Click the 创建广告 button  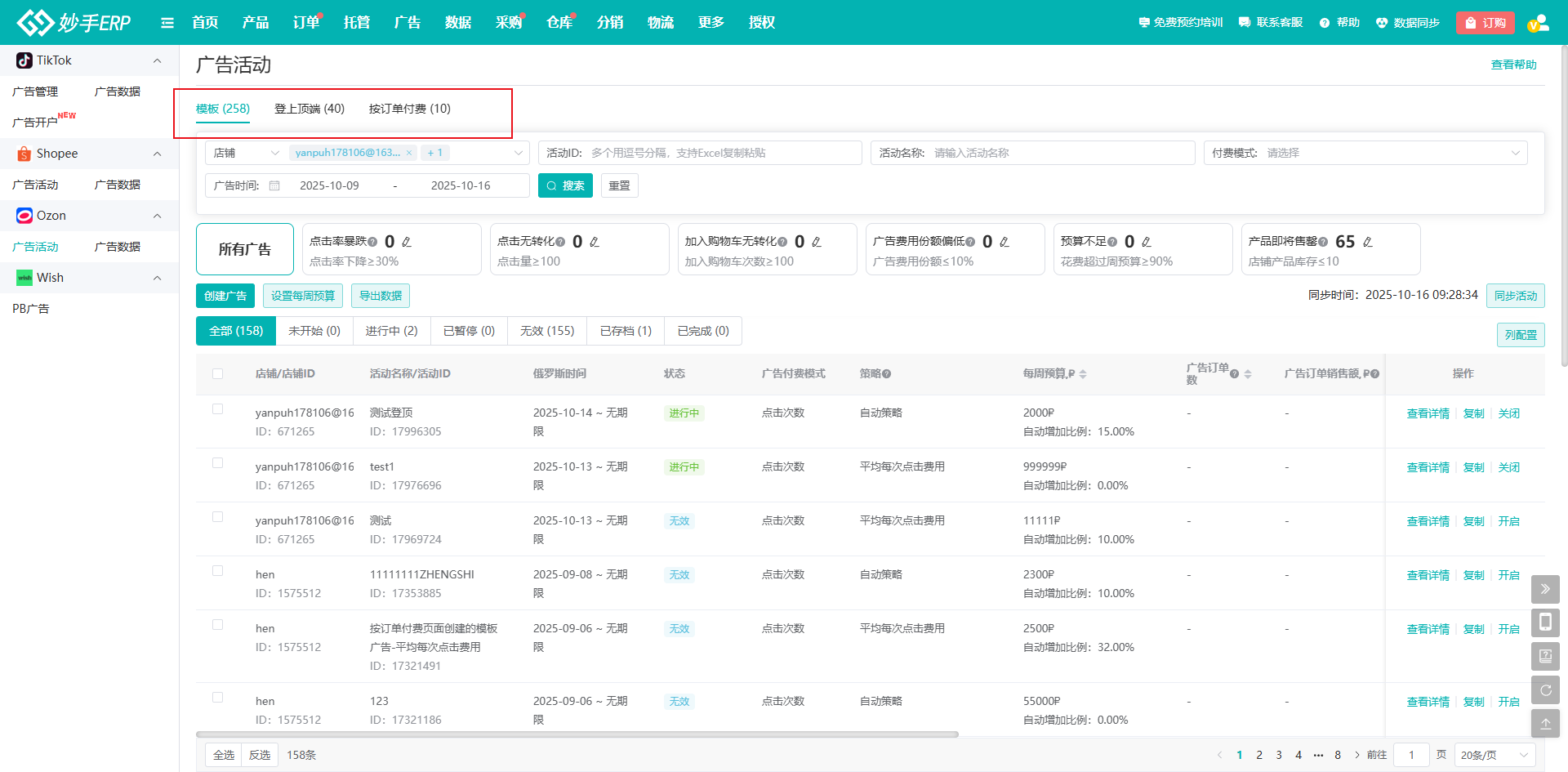[x=225, y=296]
